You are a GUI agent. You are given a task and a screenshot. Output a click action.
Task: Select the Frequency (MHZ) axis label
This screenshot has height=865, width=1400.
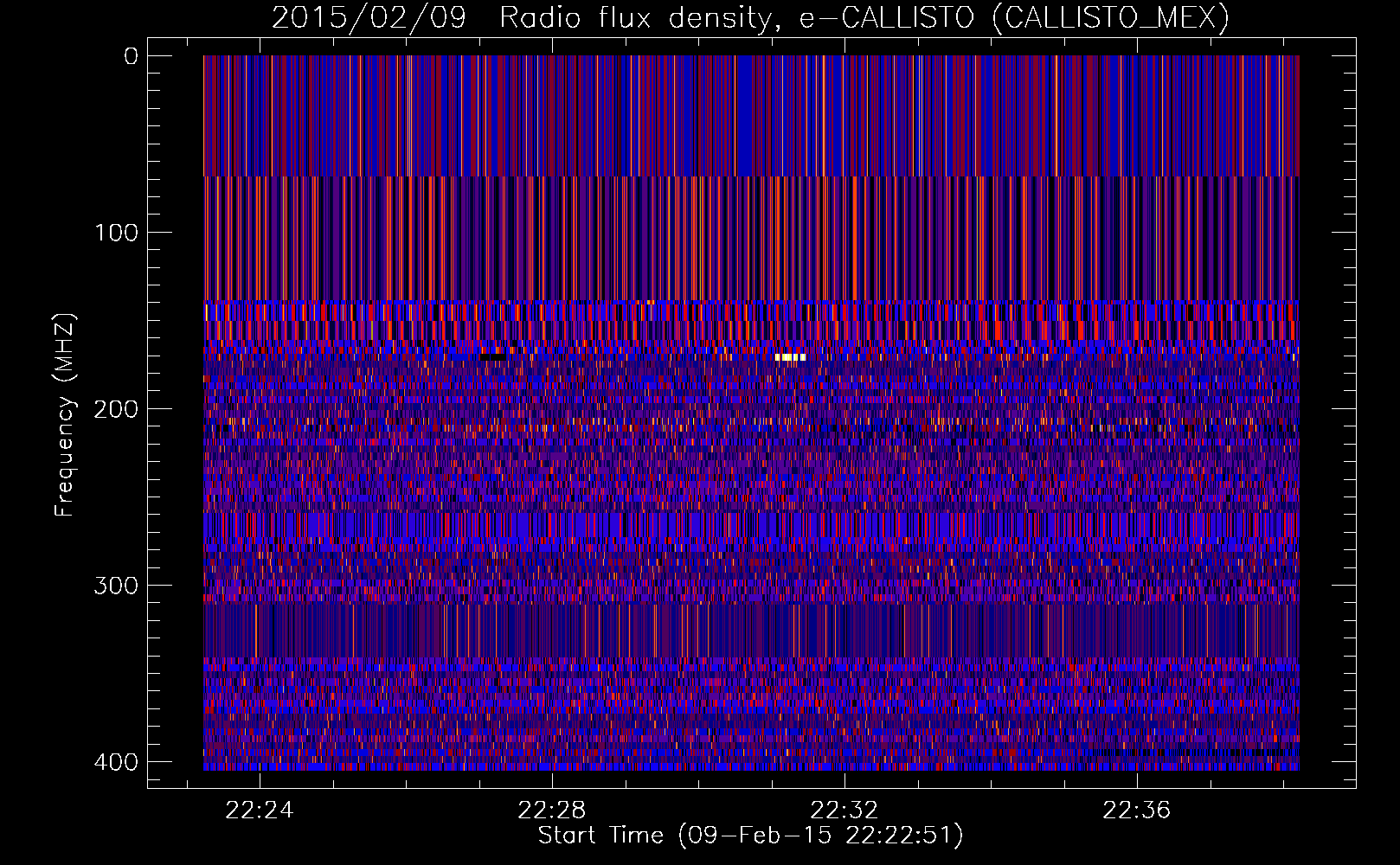(65, 415)
